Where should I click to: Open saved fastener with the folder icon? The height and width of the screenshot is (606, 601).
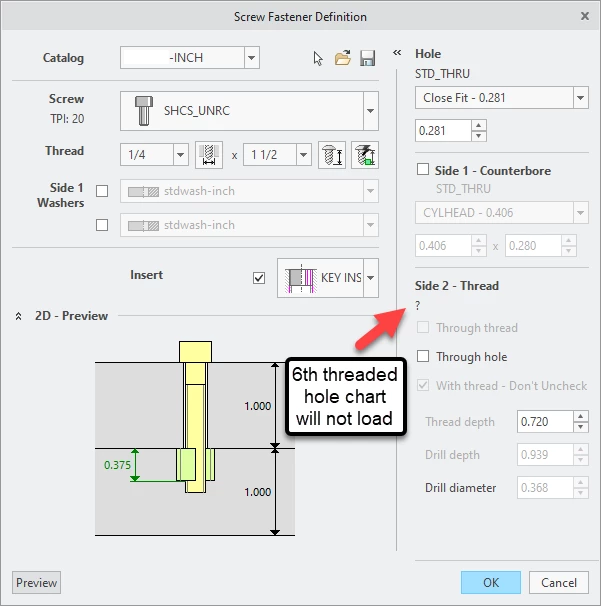pos(343,58)
